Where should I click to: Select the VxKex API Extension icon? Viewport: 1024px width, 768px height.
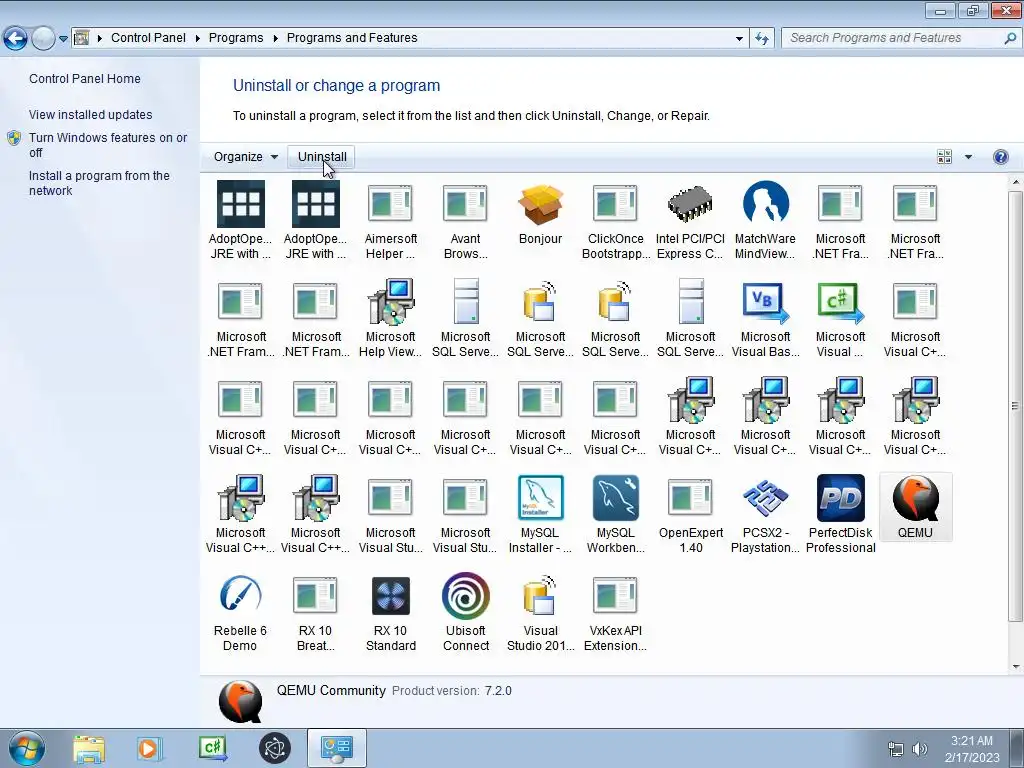[x=615, y=596]
